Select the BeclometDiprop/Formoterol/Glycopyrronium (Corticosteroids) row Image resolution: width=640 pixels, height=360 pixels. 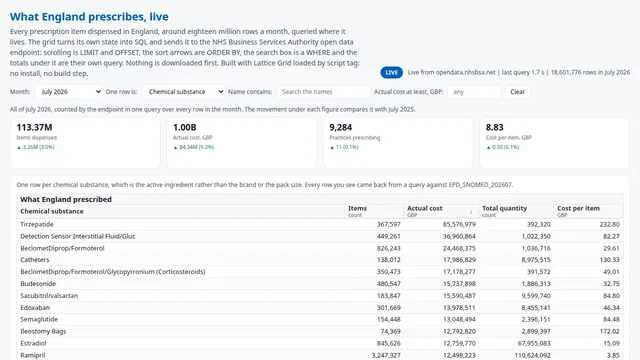[320, 272]
